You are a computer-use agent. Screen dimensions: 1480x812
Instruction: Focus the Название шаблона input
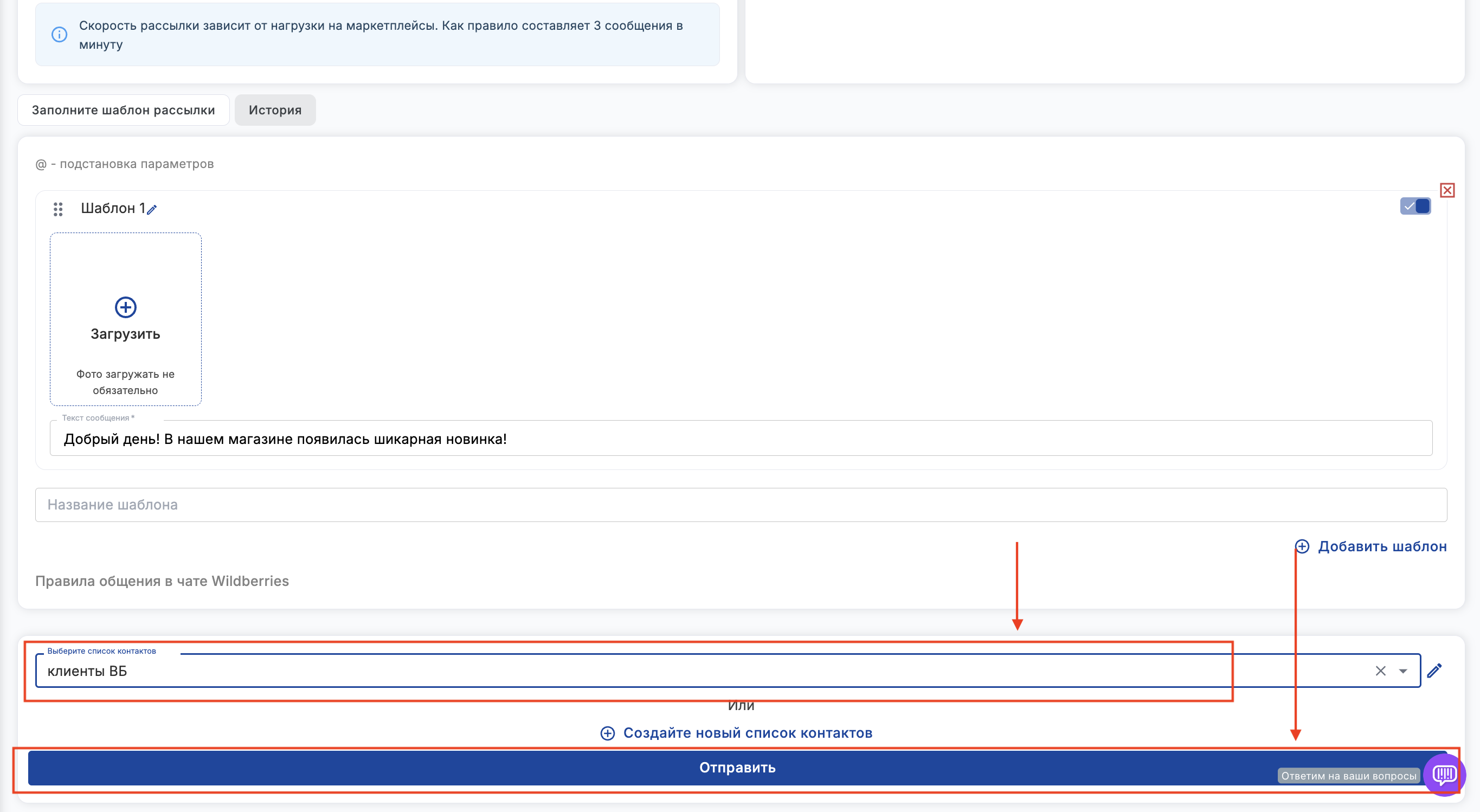click(x=741, y=505)
